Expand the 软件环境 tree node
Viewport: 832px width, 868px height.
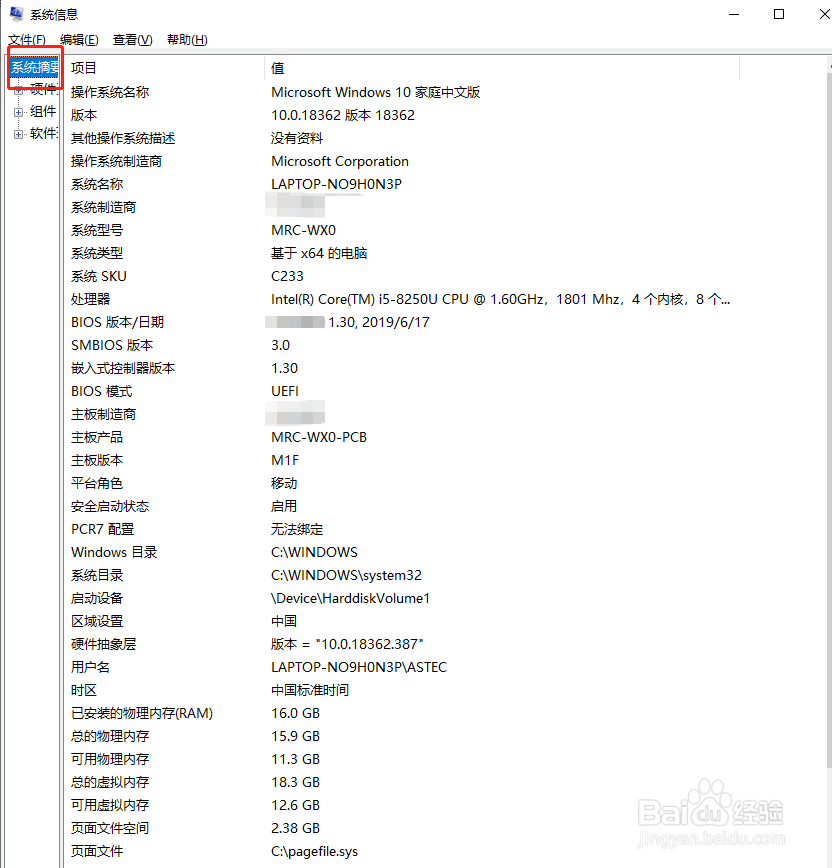point(19,133)
